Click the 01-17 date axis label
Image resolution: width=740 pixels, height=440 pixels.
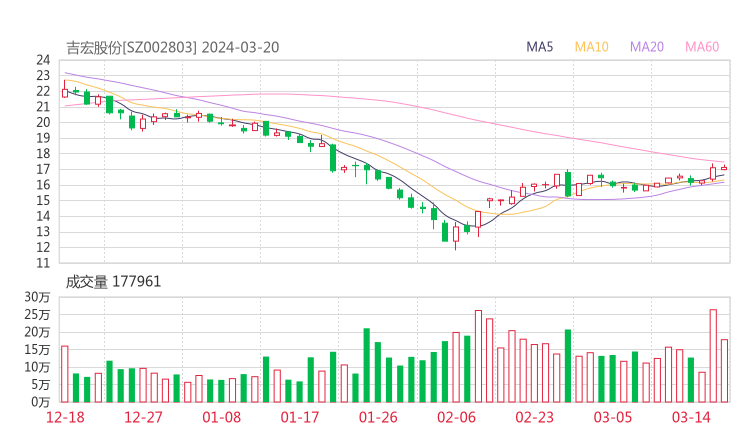click(x=300, y=417)
